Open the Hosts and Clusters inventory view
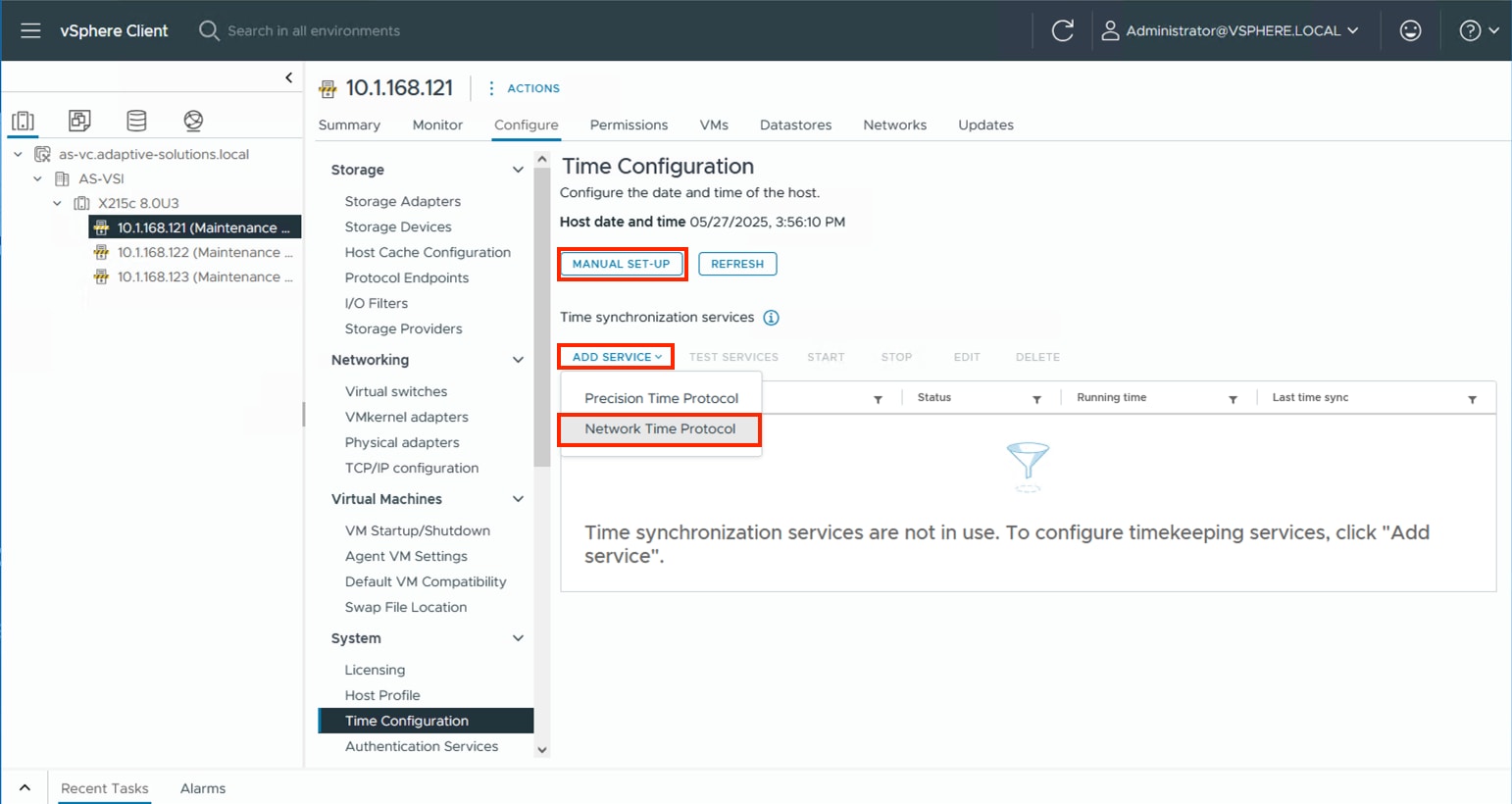This screenshot has width=1512, height=804. click(23, 120)
